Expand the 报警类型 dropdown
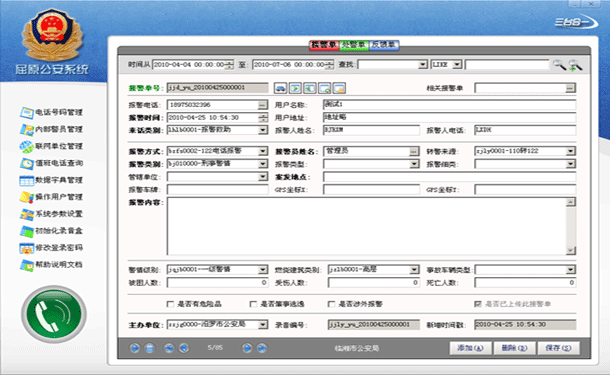This screenshot has height=375, width=610. click(414, 164)
